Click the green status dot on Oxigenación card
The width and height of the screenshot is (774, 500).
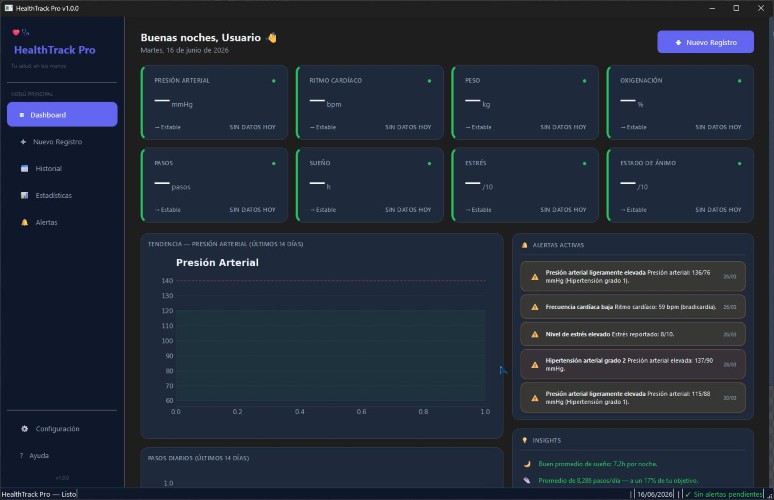click(x=739, y=81)
